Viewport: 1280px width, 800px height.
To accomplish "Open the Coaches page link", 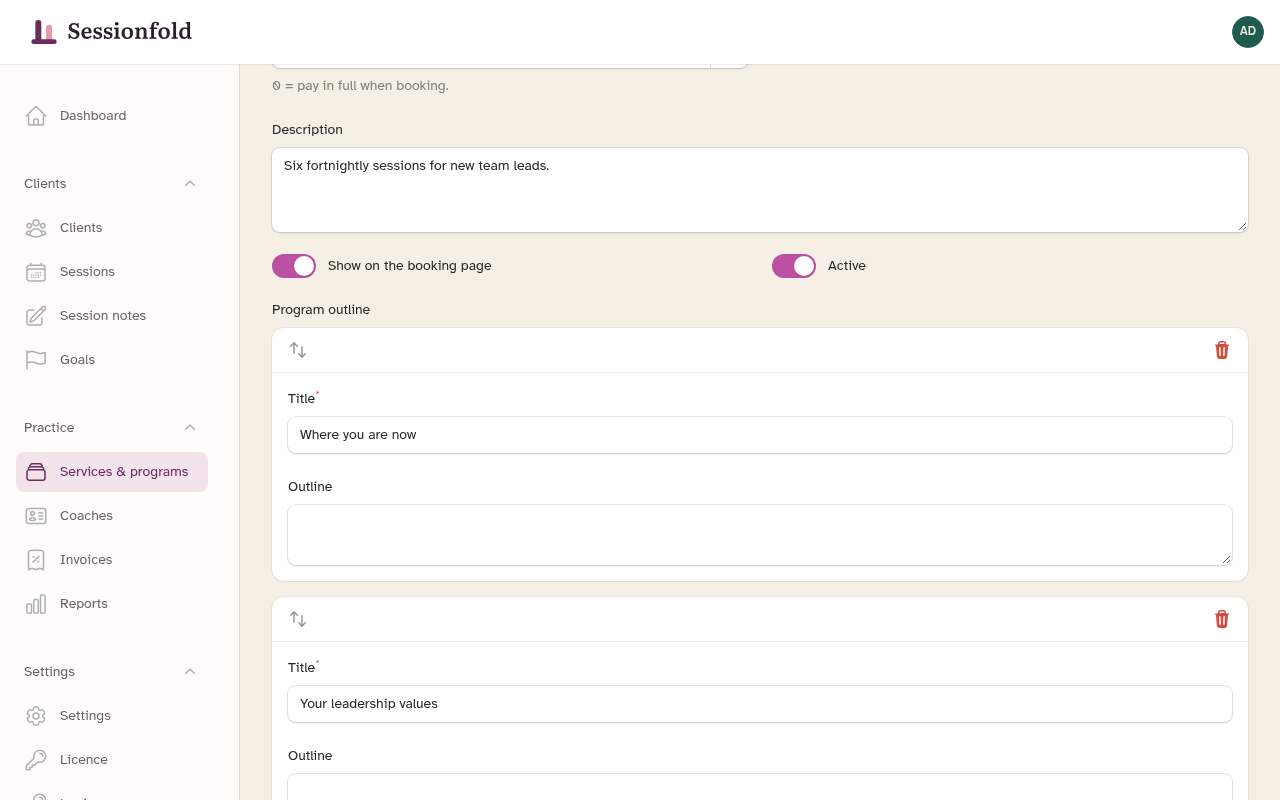I will (112, 516).
